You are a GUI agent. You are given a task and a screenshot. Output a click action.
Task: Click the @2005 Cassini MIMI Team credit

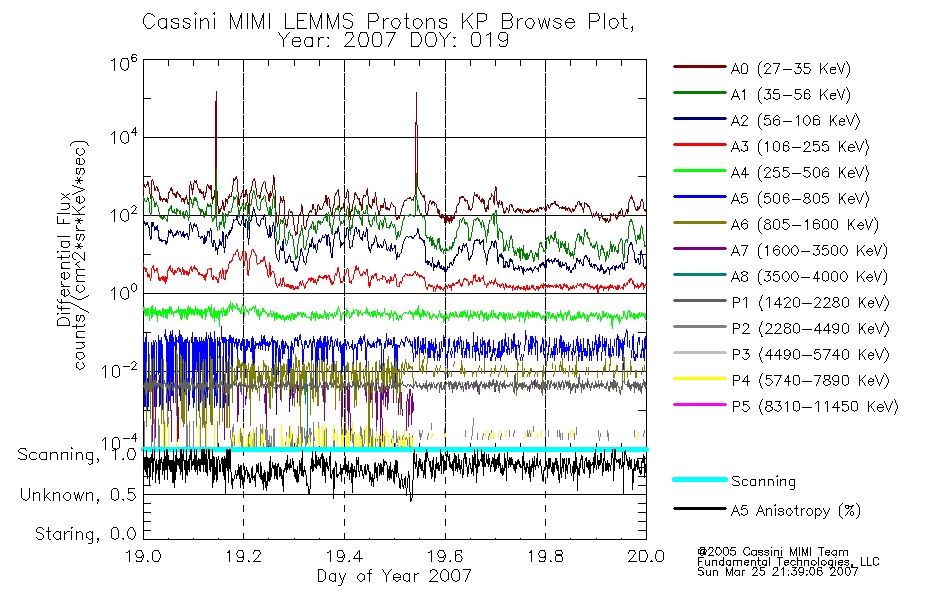point(773,552)
